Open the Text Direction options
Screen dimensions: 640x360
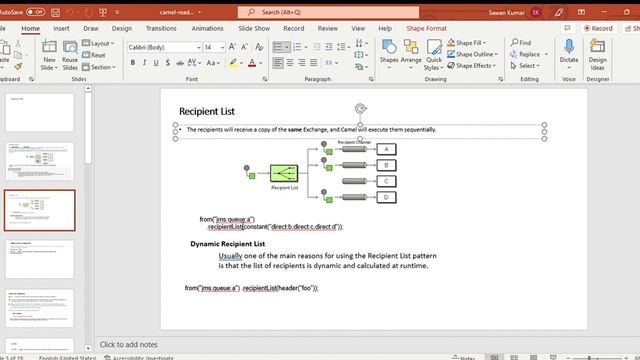point(361,43)
